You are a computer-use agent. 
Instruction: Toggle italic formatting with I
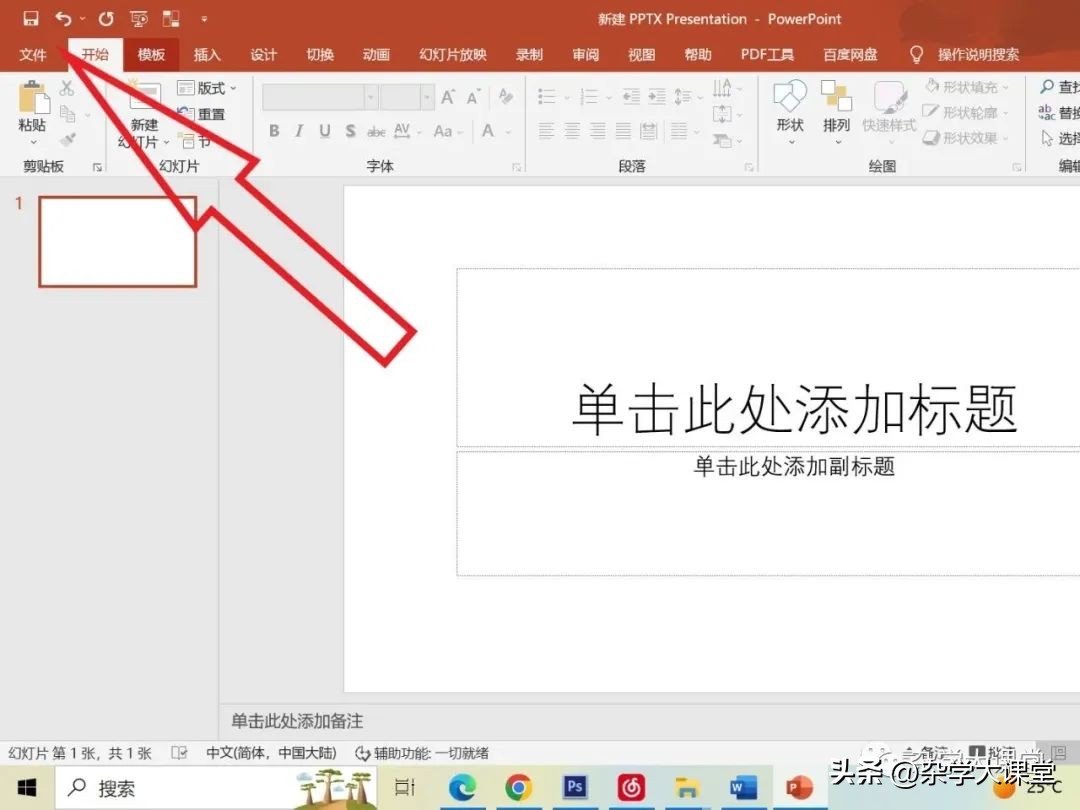[298, 131]
